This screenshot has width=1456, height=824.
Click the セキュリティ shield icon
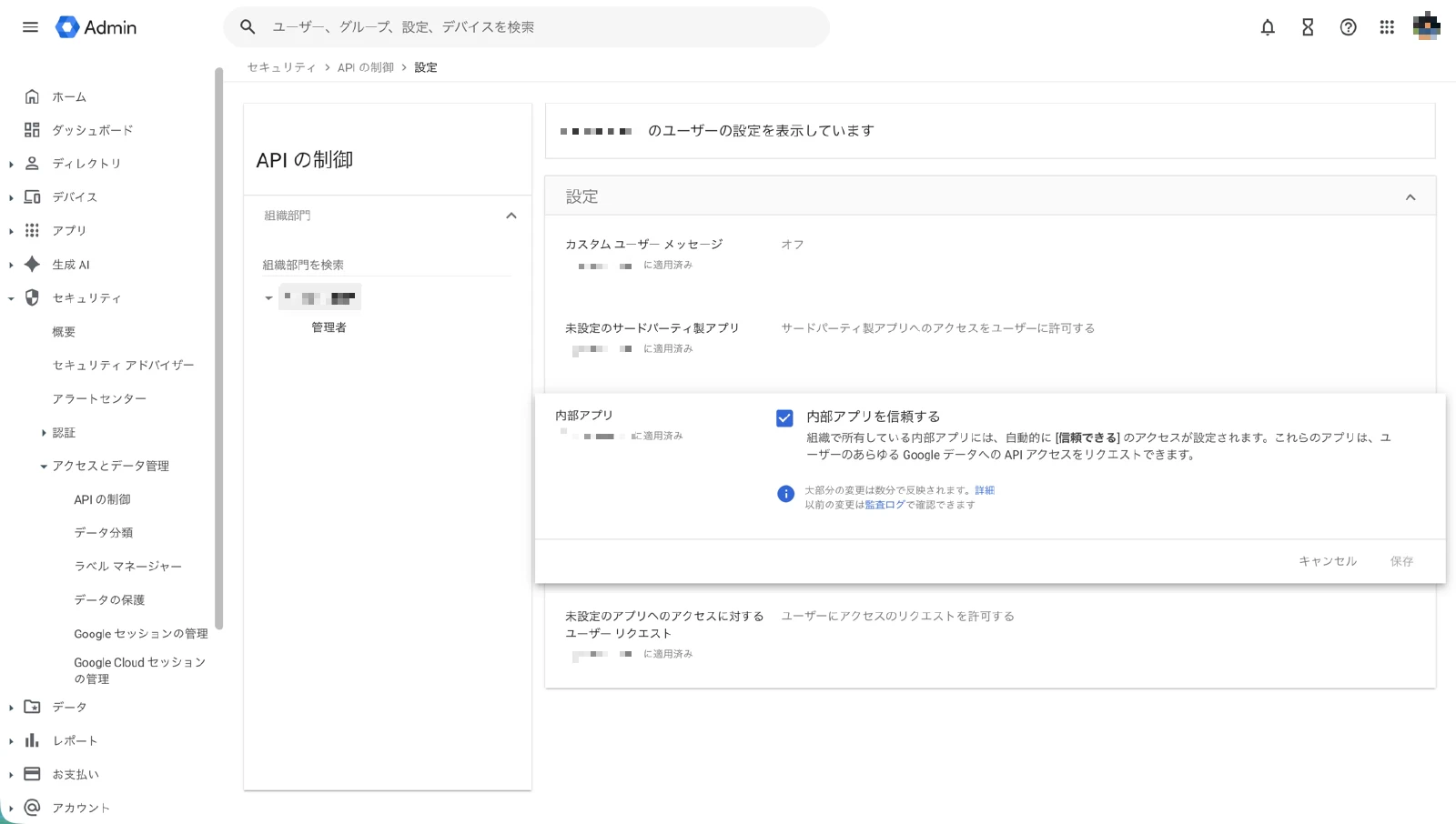click(x=32, y=297)
